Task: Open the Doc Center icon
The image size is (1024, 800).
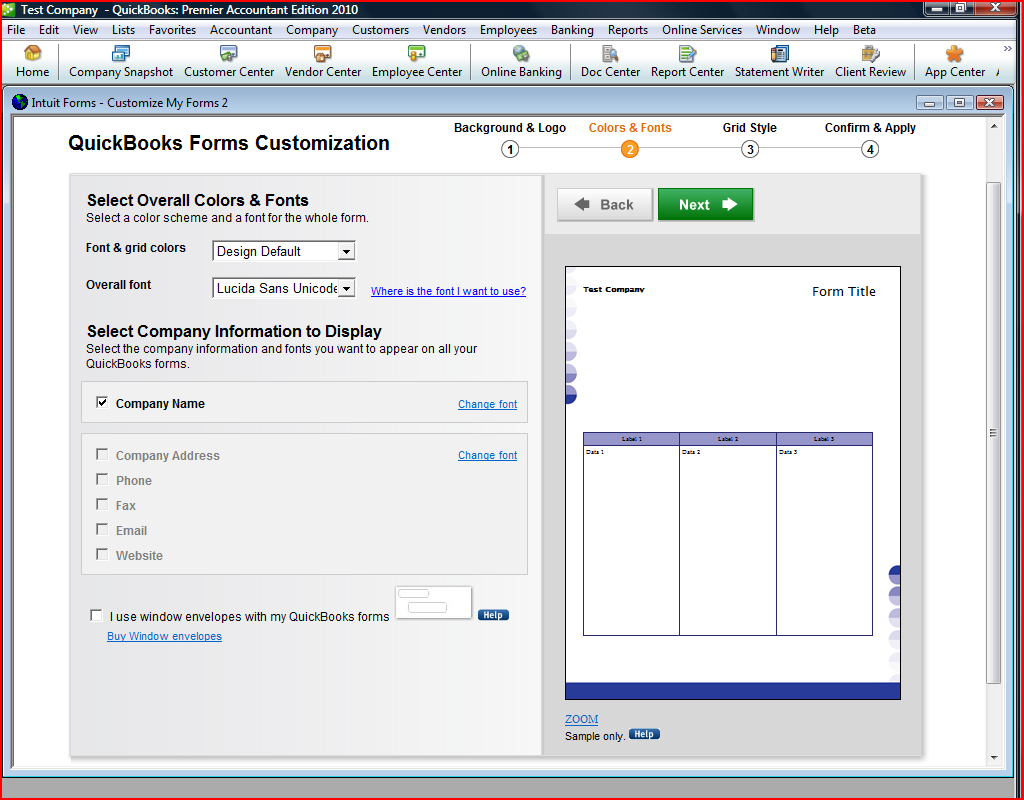Action: (x=610, y=62)
